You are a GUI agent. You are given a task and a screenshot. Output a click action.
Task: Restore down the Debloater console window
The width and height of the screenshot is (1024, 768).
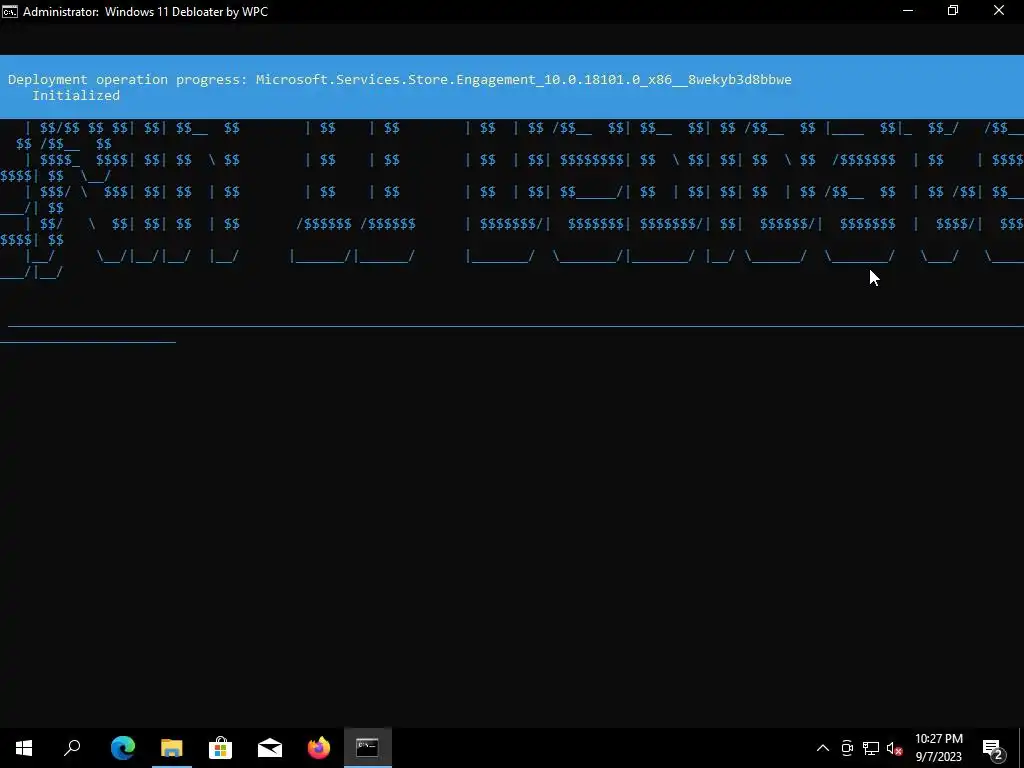coord(953,11)
